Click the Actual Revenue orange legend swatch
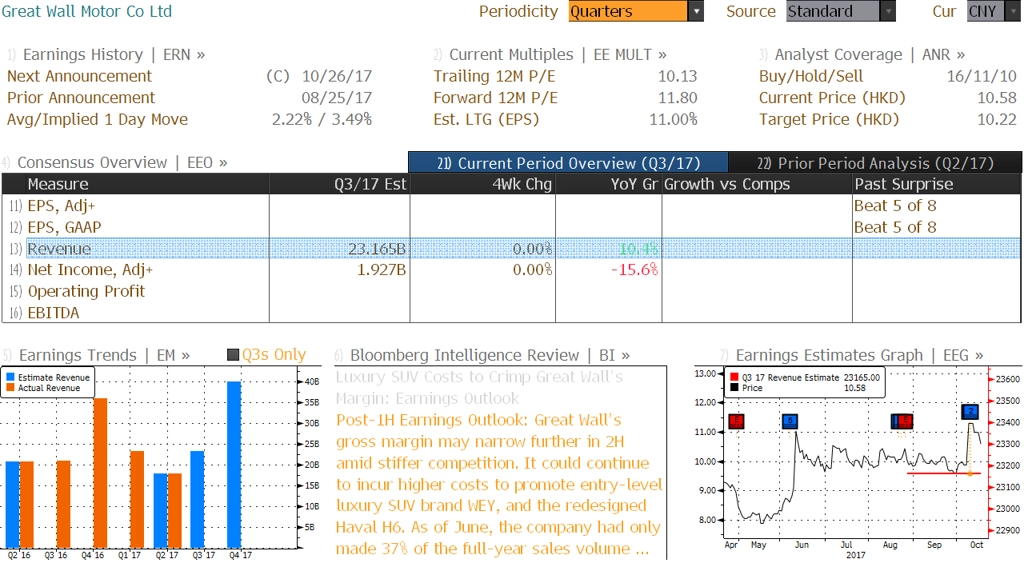Screen dimensions: 1024x563 10,388
